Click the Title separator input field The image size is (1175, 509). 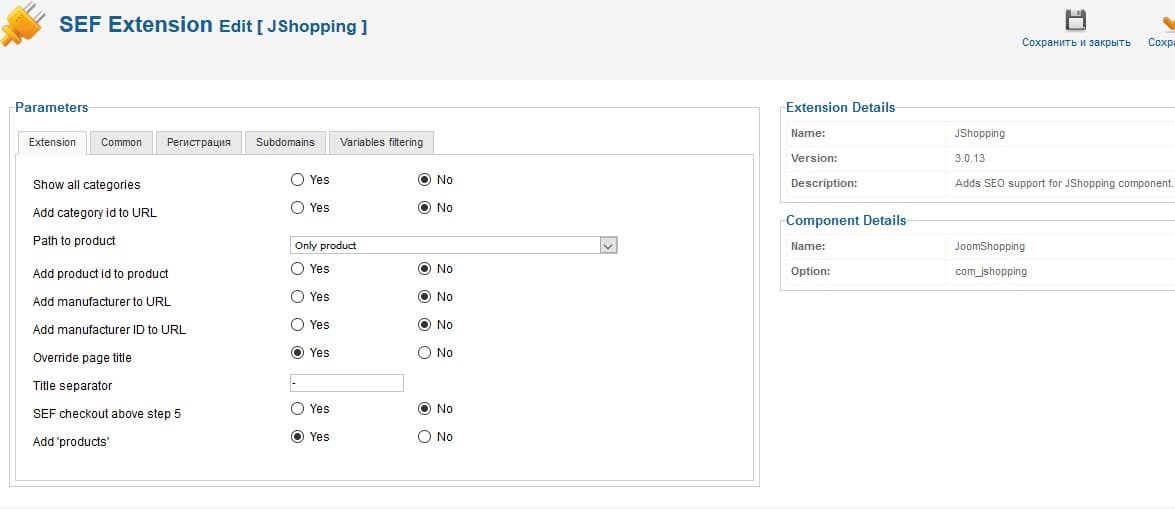tap(347, 383)
